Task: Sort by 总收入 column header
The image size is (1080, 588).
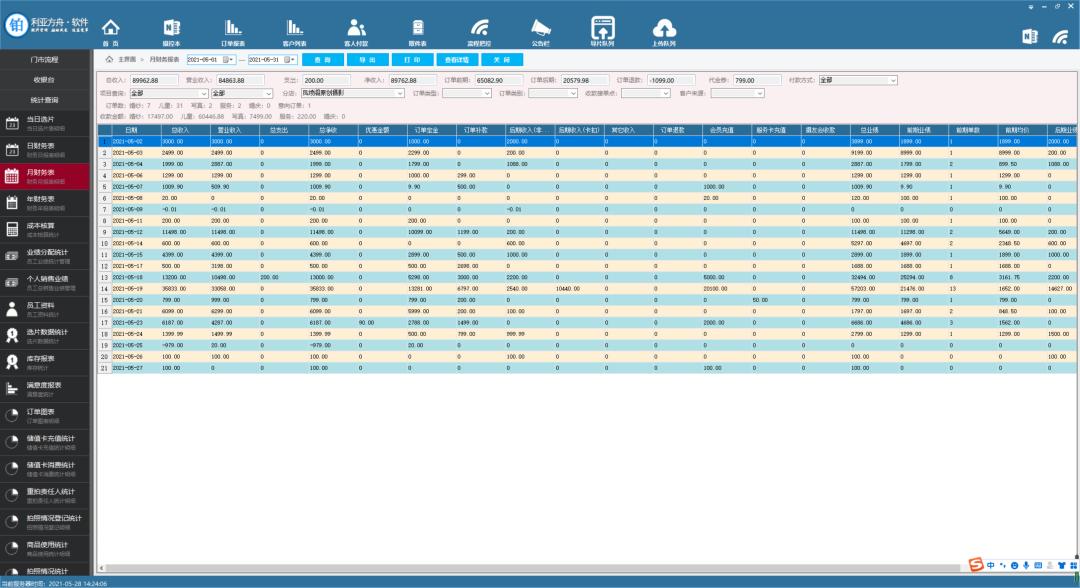Action: [x=180, y=130]
